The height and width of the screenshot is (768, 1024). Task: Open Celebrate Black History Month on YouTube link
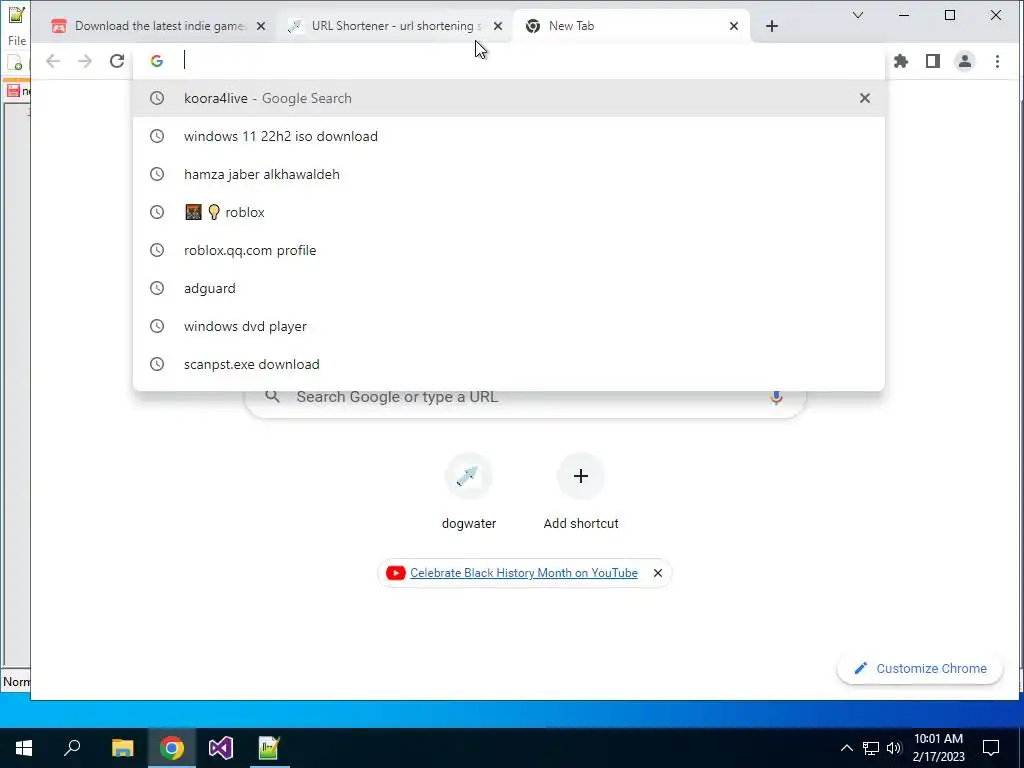pyautogui.click(x=524, y=573)
